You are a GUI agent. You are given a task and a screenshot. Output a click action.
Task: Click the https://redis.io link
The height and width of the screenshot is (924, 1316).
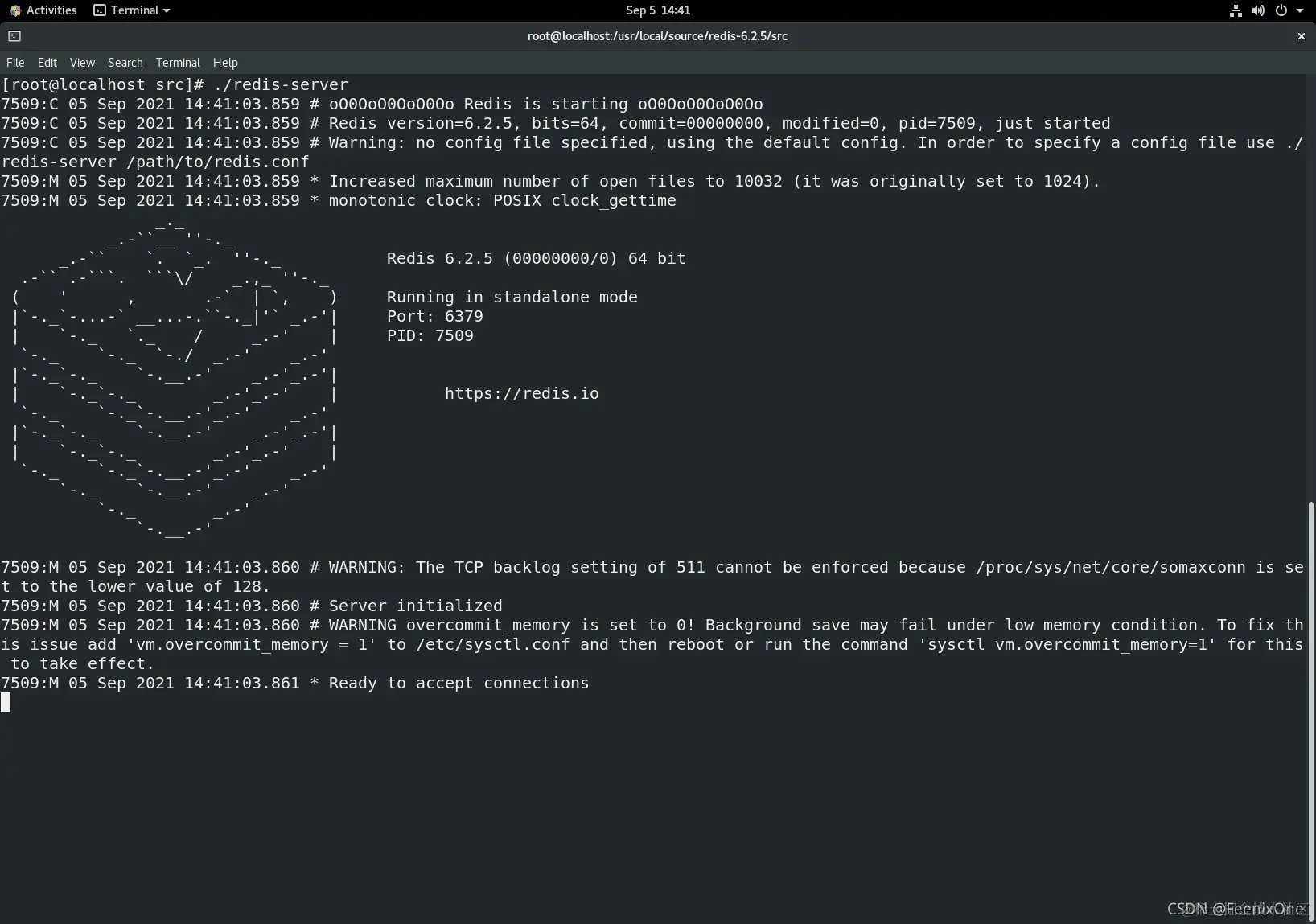click(x=522, y=393)
